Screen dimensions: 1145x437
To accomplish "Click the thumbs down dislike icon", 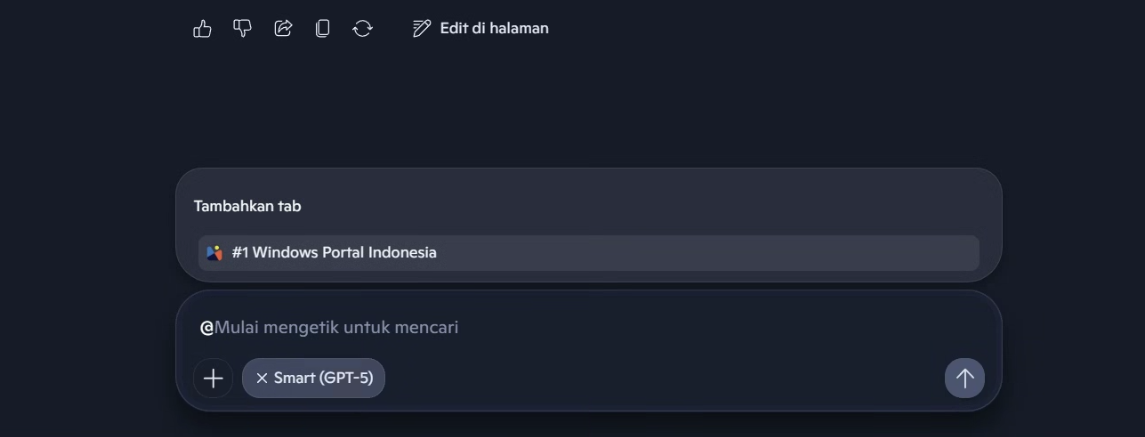I will (242, 28).
